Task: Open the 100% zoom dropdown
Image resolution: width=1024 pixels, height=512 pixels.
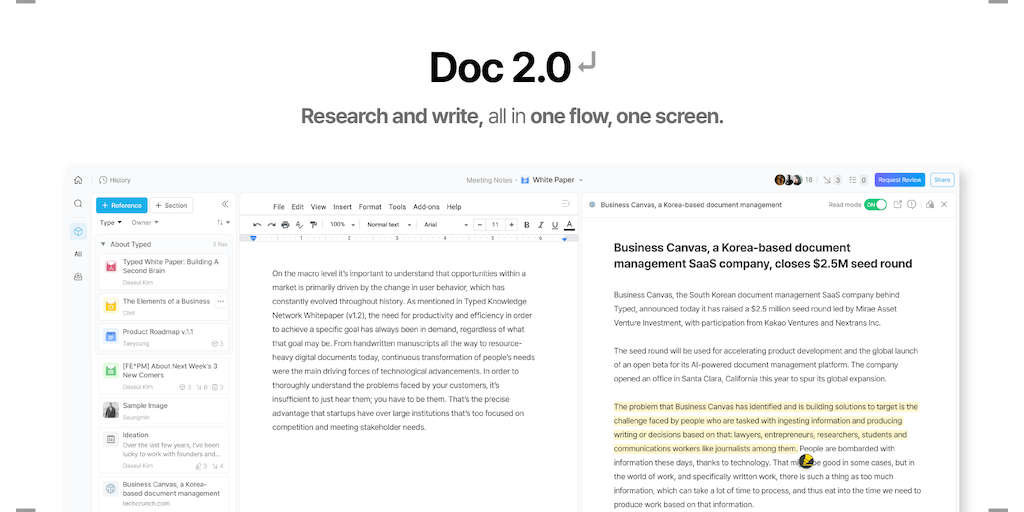Action: tap(342, 225)
